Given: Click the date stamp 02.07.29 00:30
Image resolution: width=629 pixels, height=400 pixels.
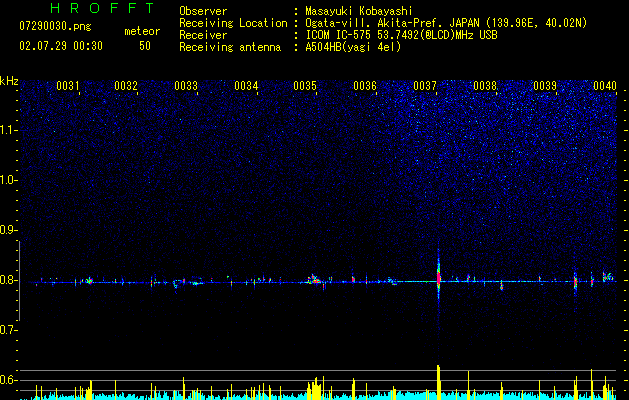Looking at the screenshot, I should [61, 46].
